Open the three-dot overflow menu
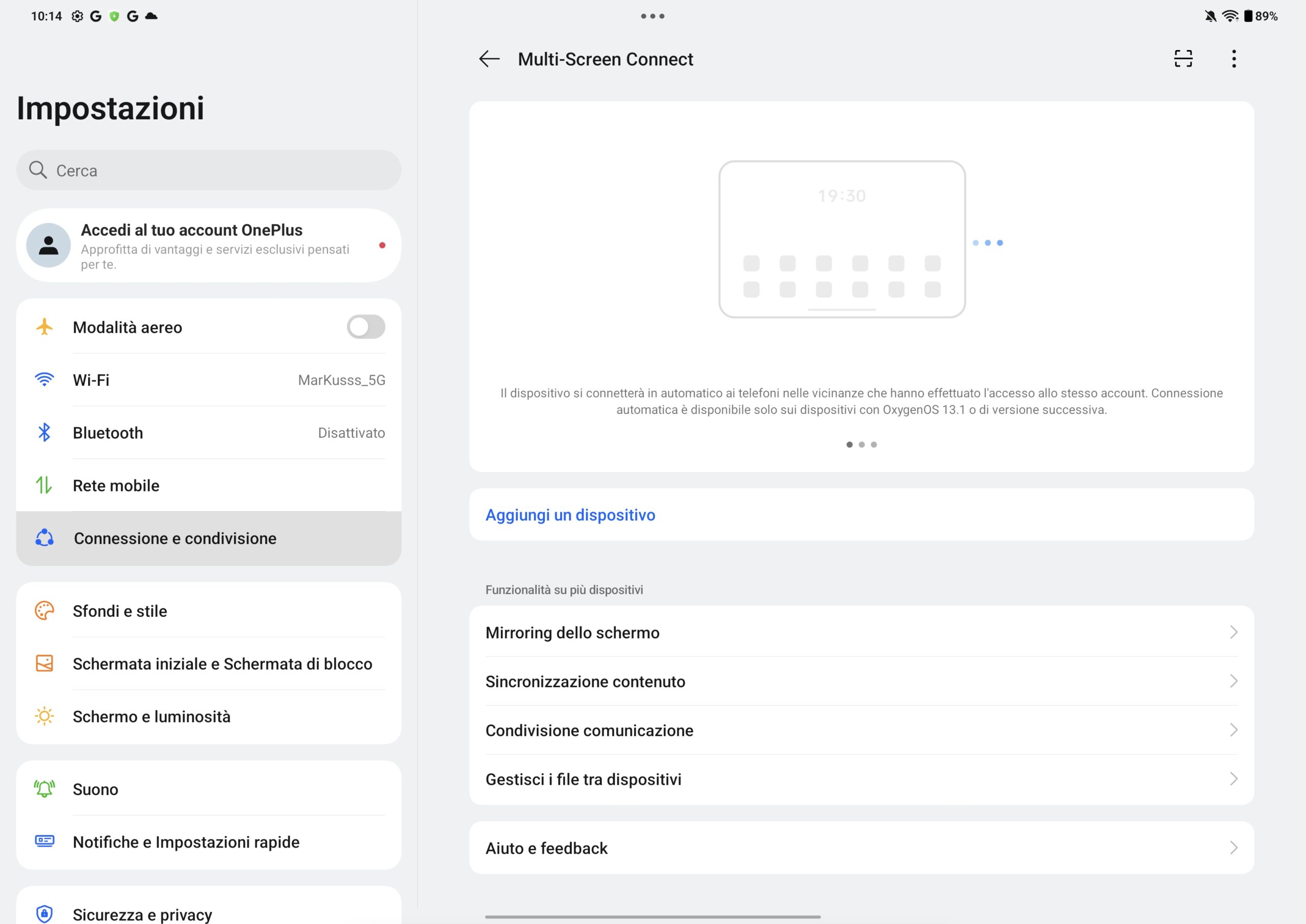This screenshot has height=924, width=1306. point(1234,59)
